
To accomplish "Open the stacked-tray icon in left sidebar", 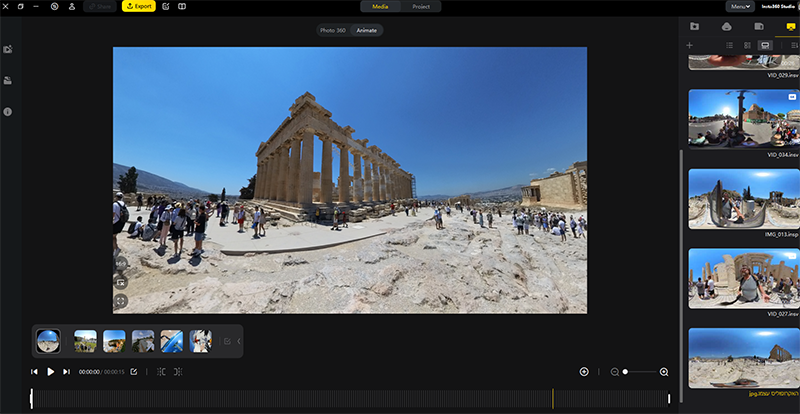I will (8, 81).
